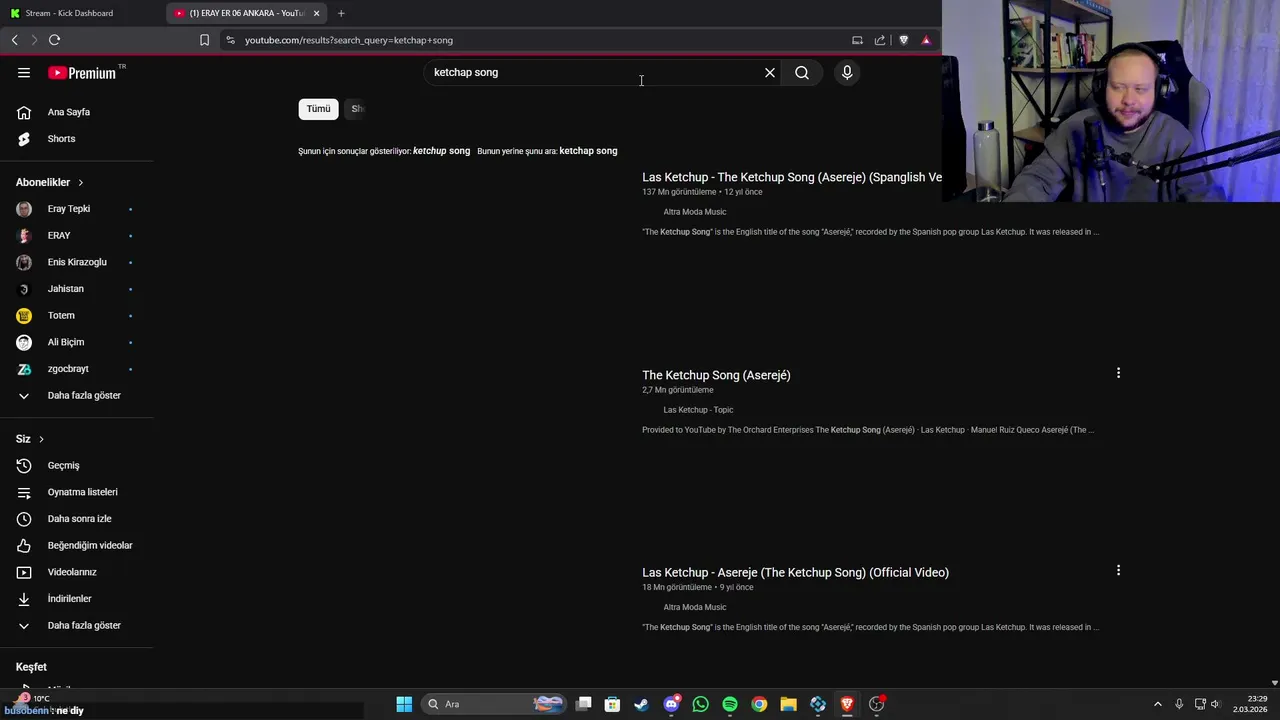Expand the Abonelikler section
Image resolution: width=1280 pixels, height=720 pixels.
pyautogui.click(x=50, y=182)
